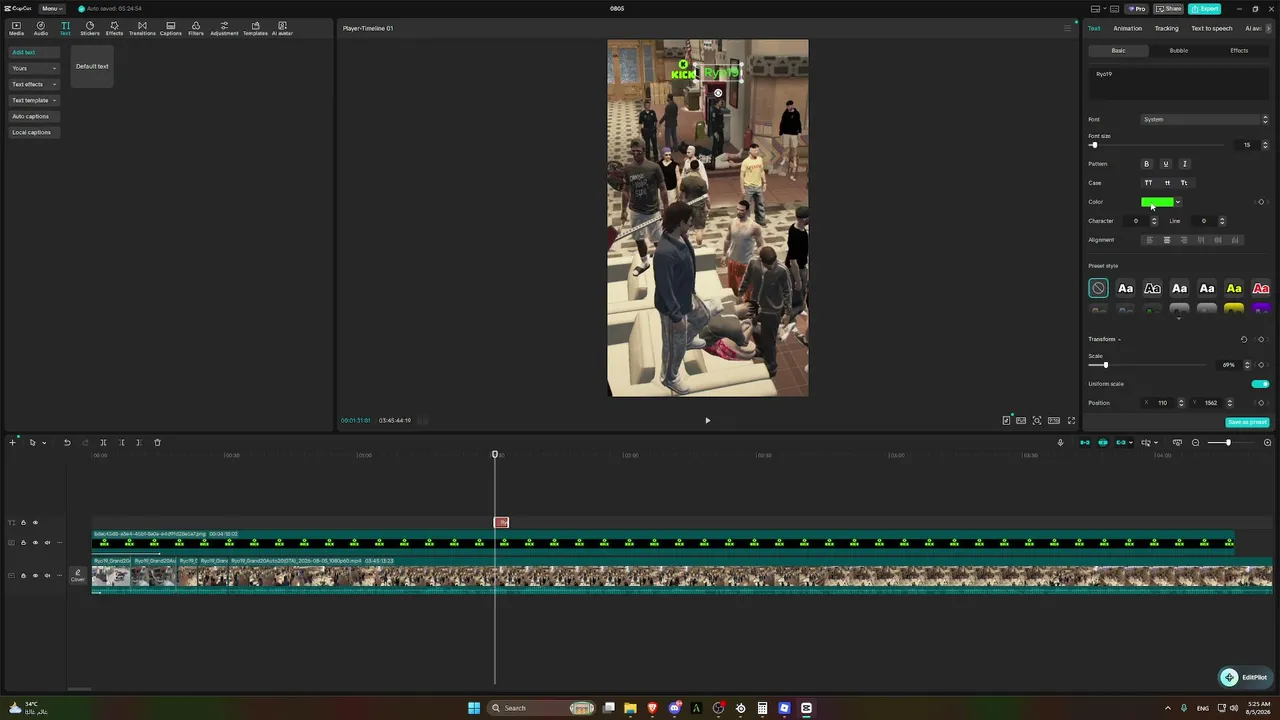Mute the png overlay track
The width and height of the screenshot is (1280, 720).
tap(47, 543)
